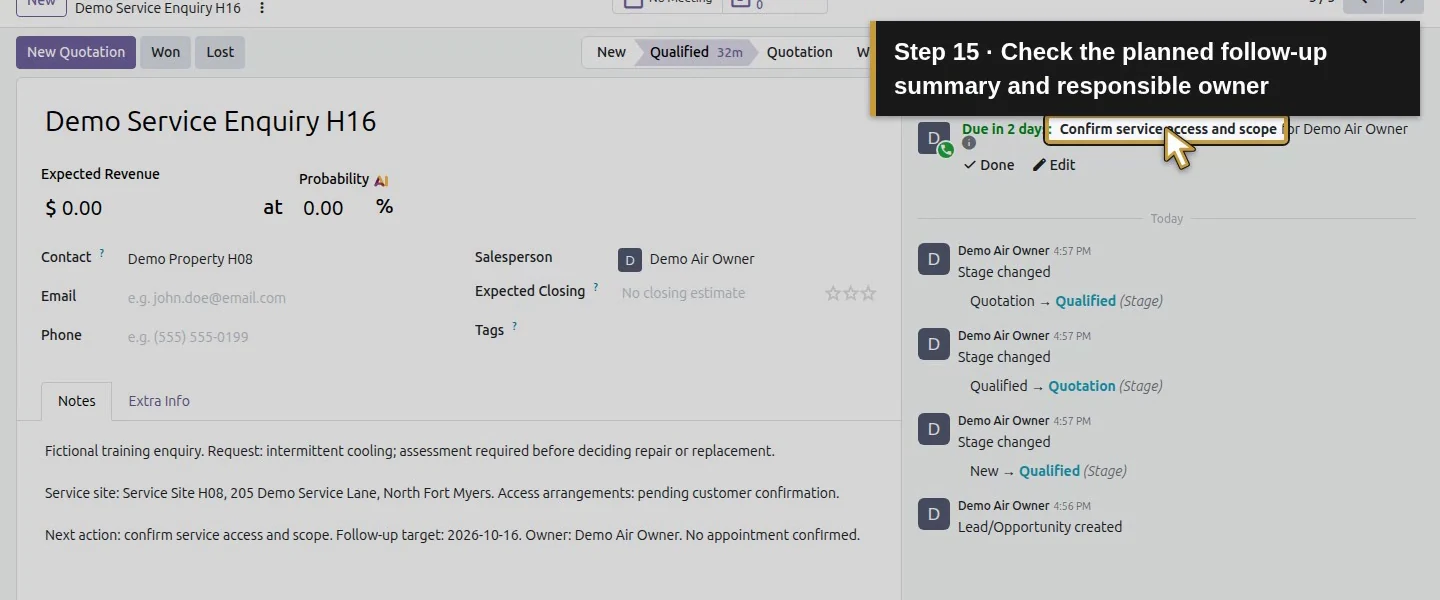Mark the planned activity as Done
This screenshot has height=600, width=1440.
click(988, 165)
